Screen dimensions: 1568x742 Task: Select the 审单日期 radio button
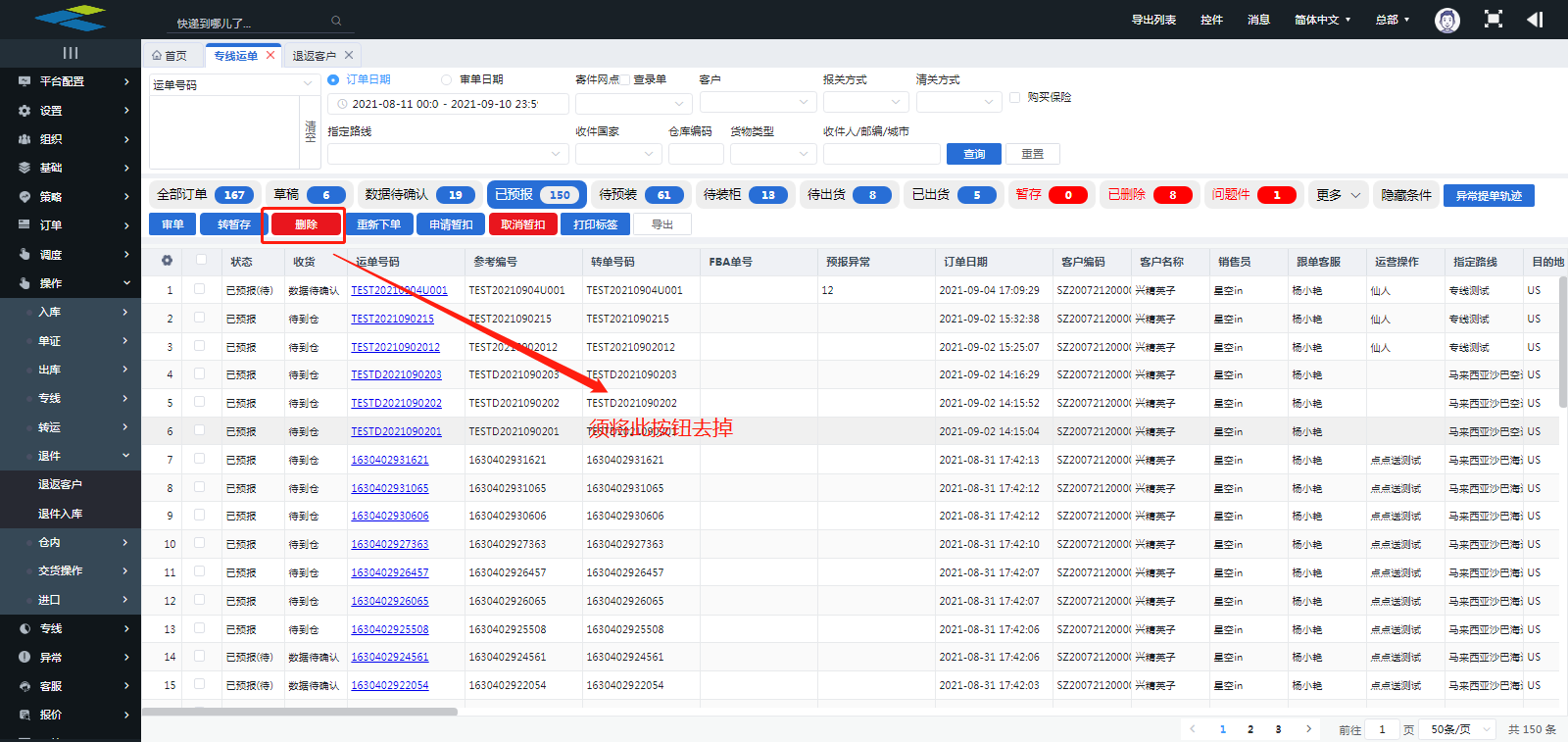pos(447,79)
